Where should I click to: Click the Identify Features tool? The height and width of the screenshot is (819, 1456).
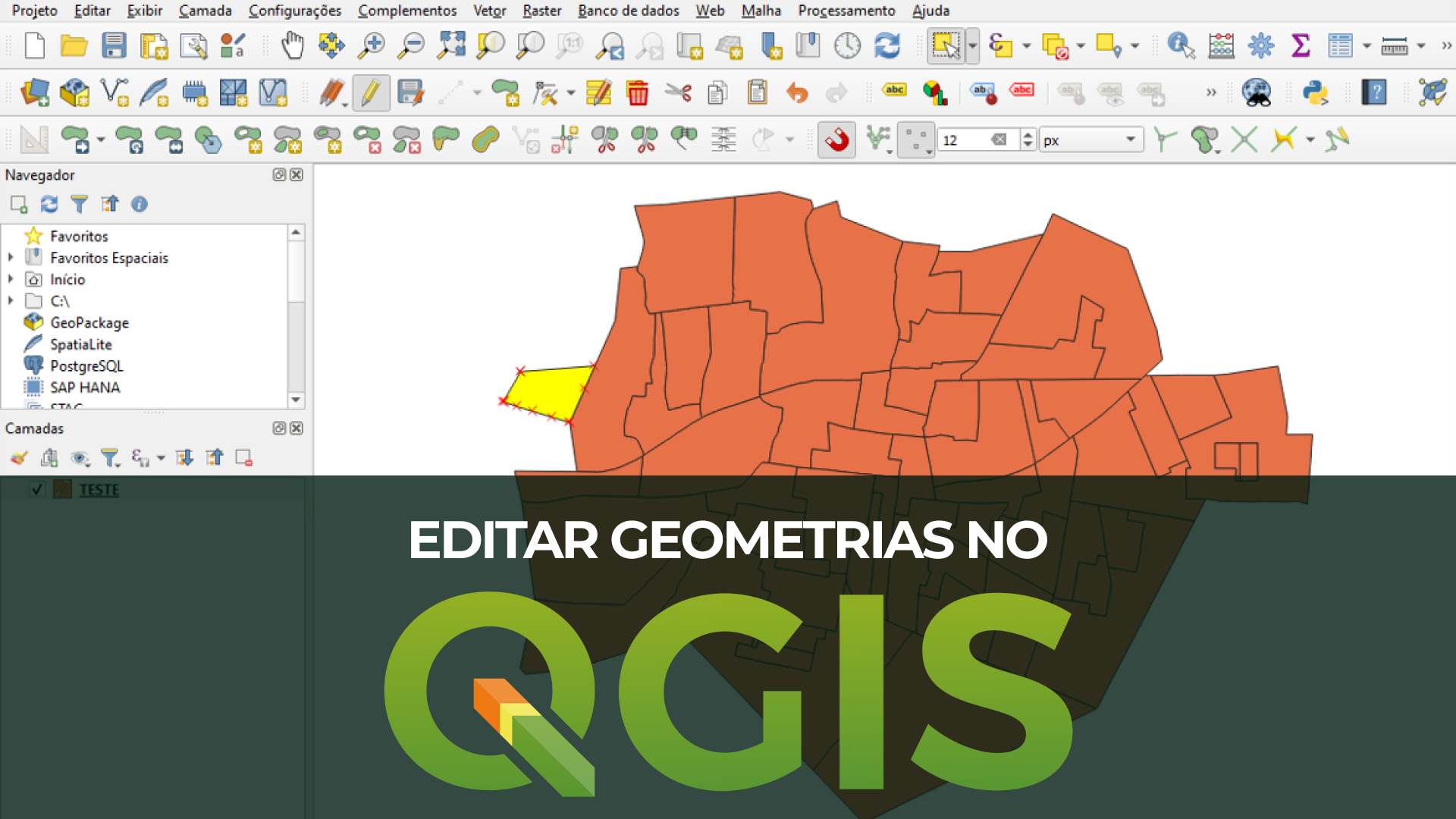1181,45
